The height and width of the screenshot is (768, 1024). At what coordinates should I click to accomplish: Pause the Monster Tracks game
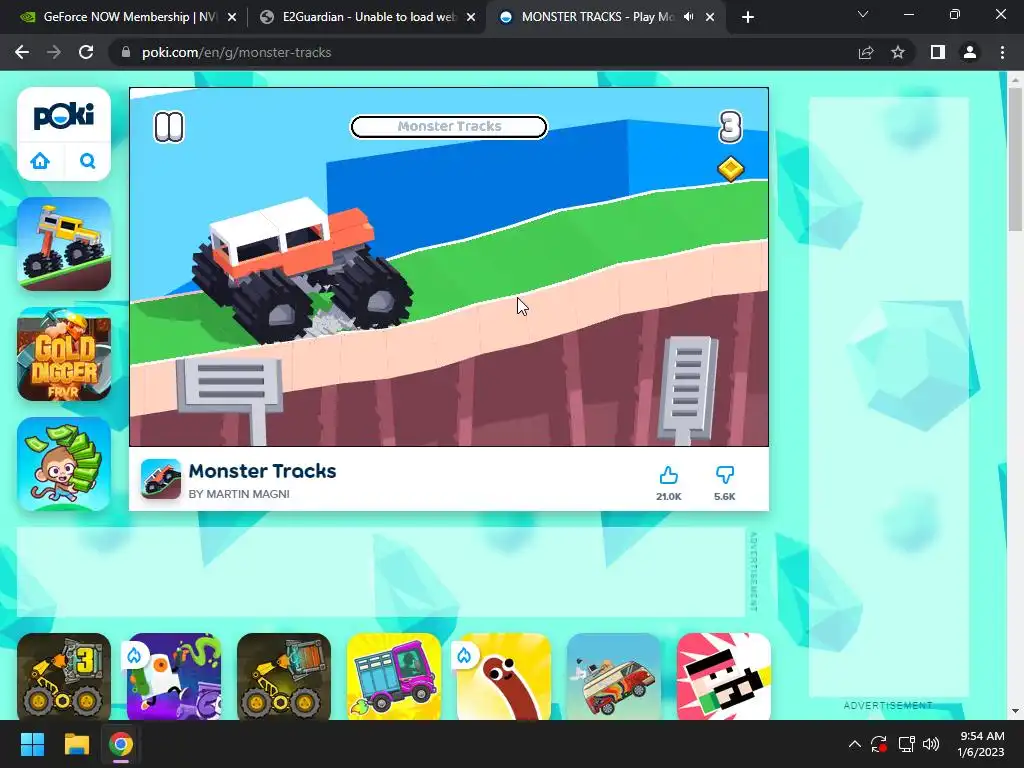coord(169,127)
